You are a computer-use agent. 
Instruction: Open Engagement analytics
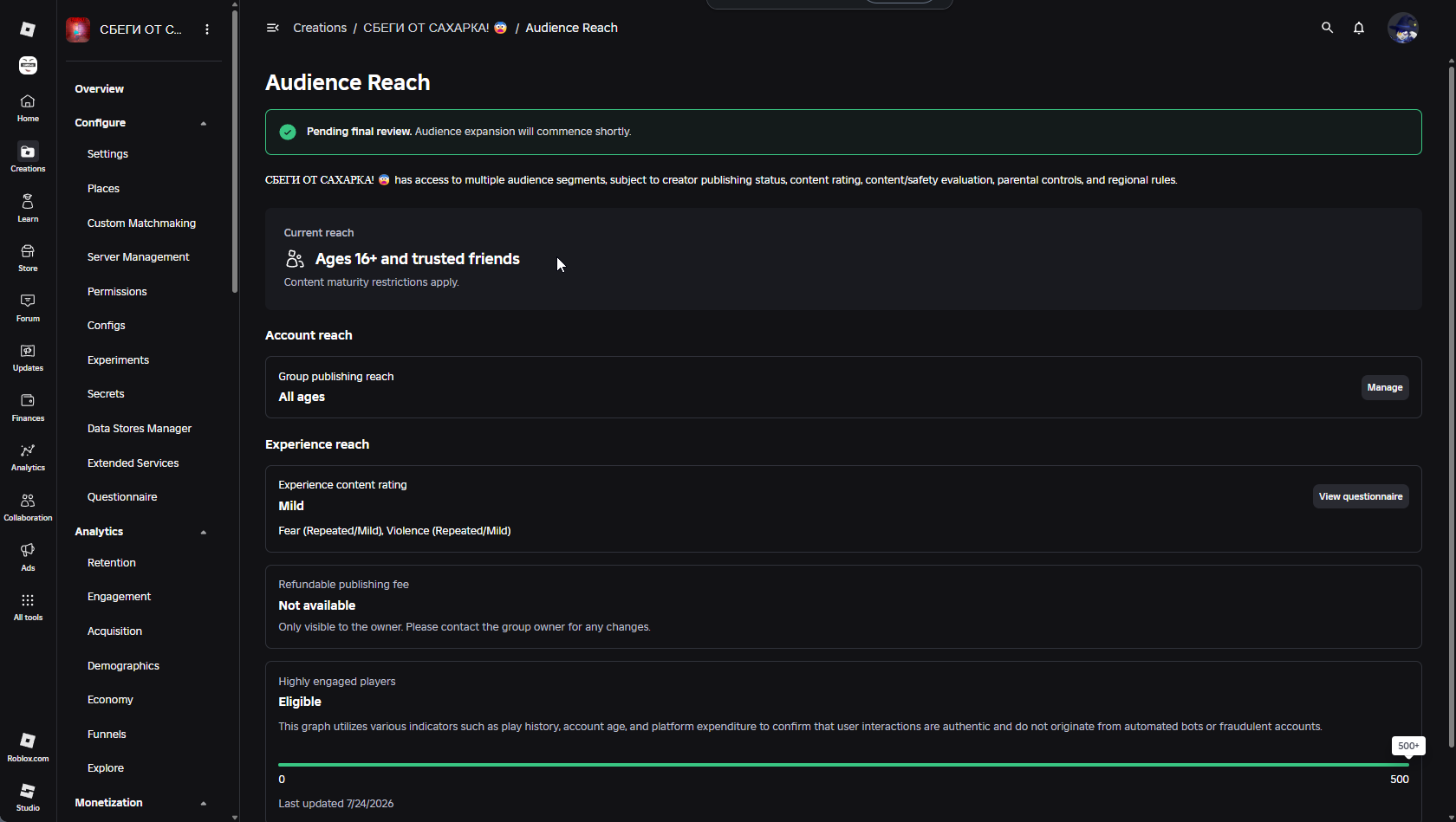pyautogui.click(x=119, y=597)
